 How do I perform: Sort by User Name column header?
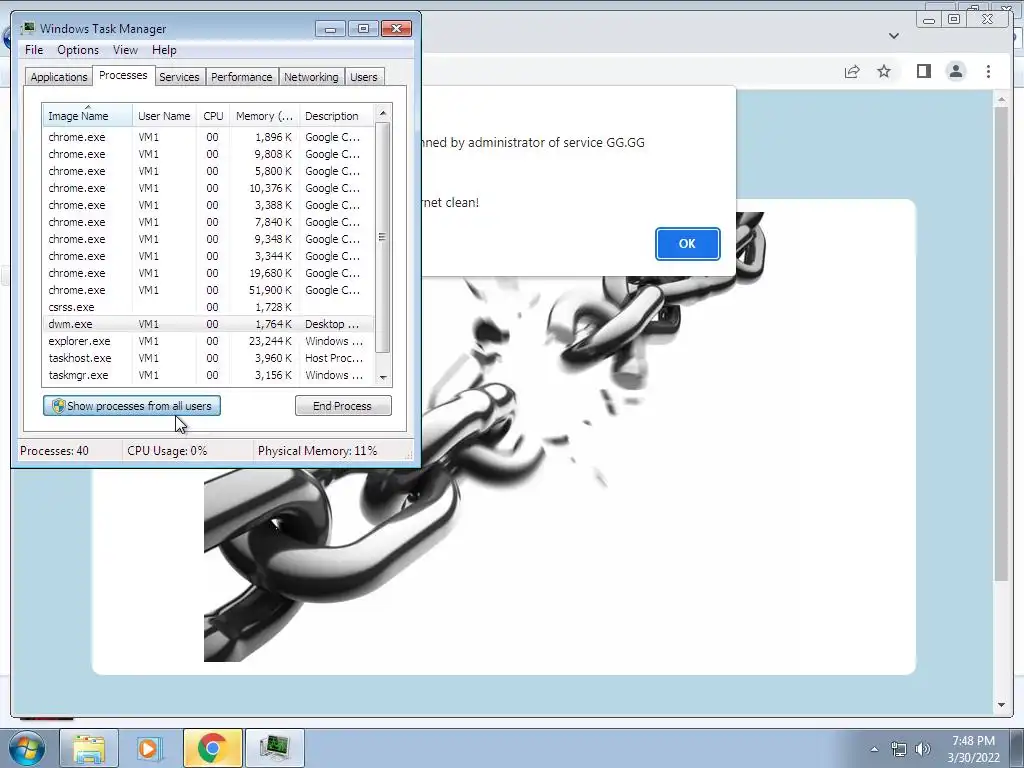164,116
